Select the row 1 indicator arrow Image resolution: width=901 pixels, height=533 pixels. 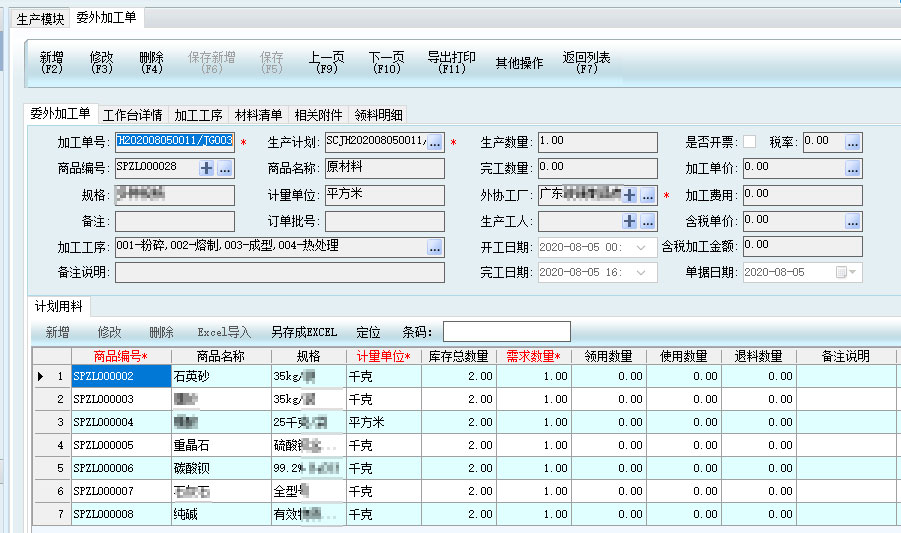point(40,376)
